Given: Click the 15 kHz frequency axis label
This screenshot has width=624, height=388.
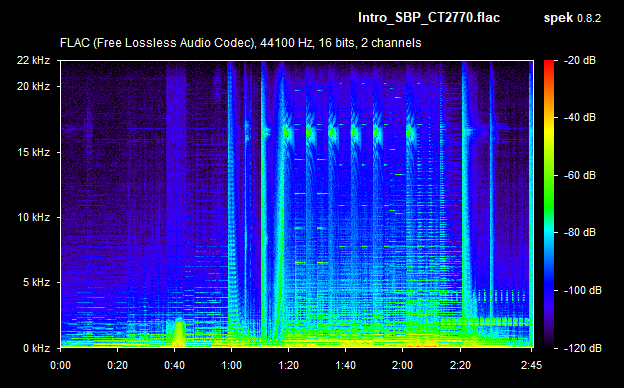Looking at the screenshot, I should pos(33,152).
